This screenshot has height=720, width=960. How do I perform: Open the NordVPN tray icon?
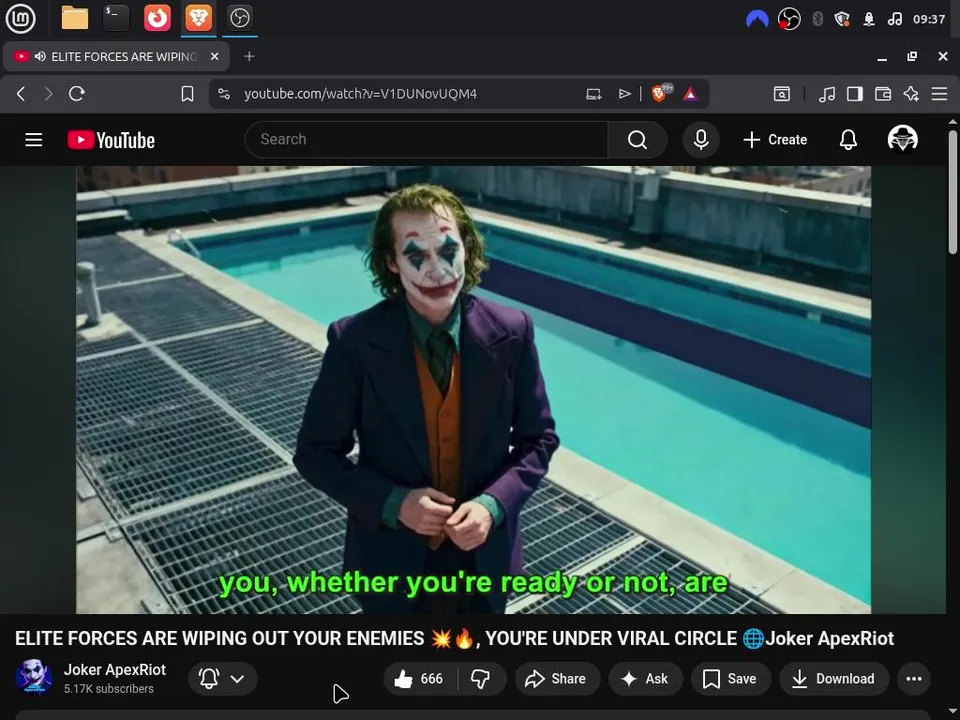click(x=757, y=19)
